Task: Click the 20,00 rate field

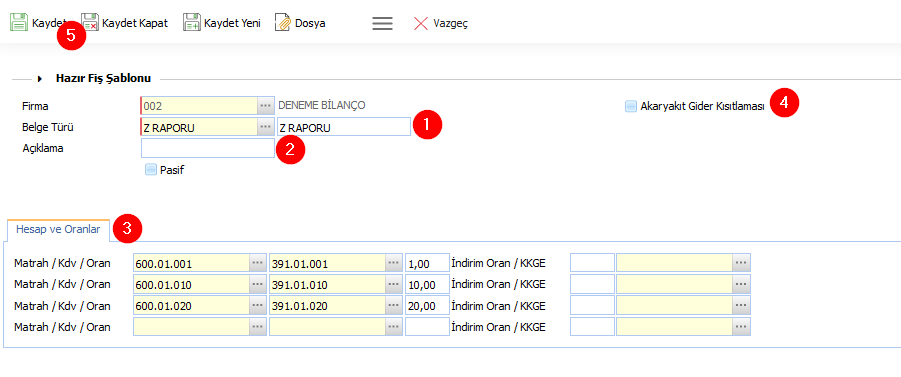Action: [x=427, y=306]
